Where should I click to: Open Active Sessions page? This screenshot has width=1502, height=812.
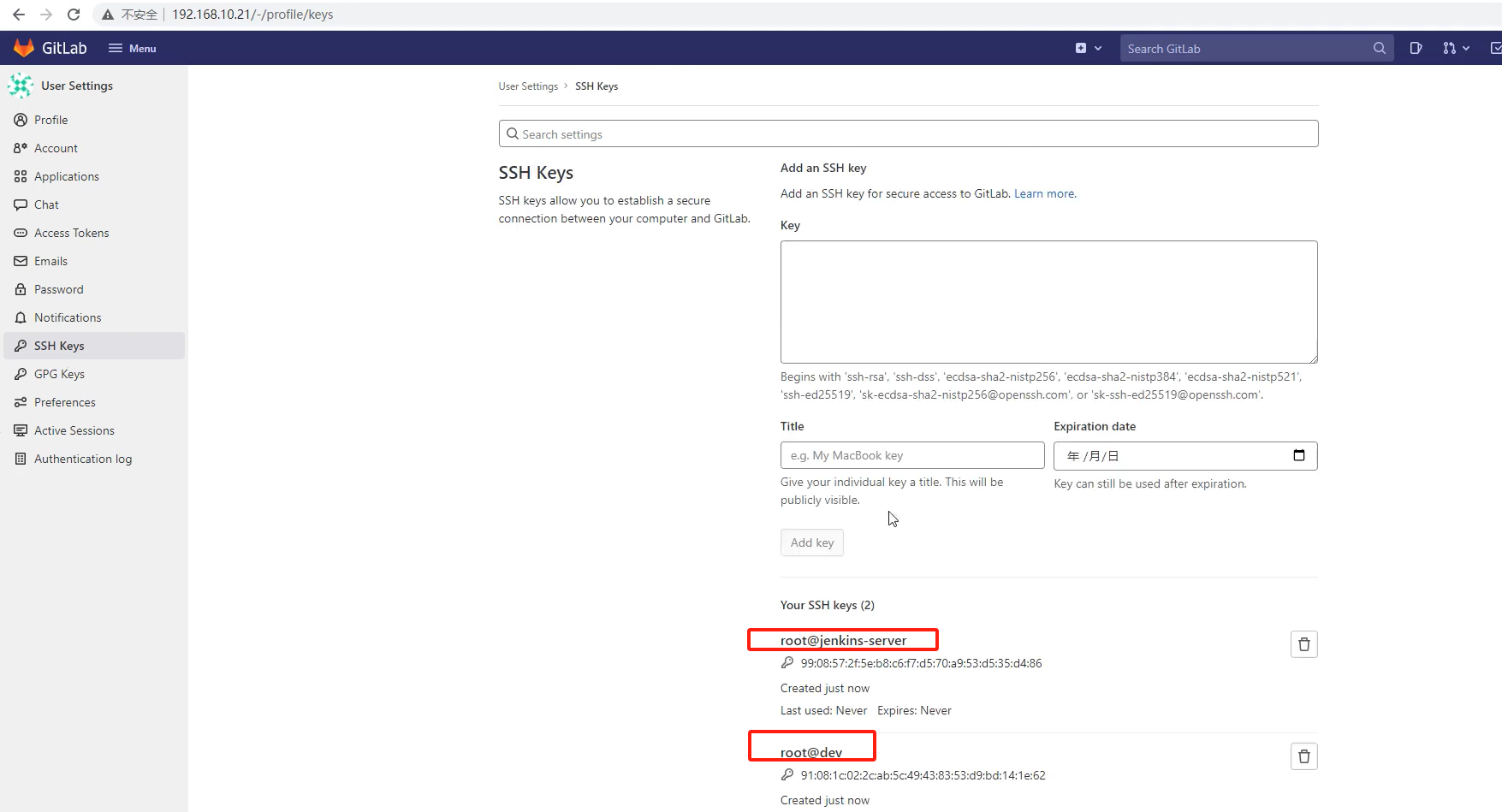pyautogui.click(x=94, y=430)
